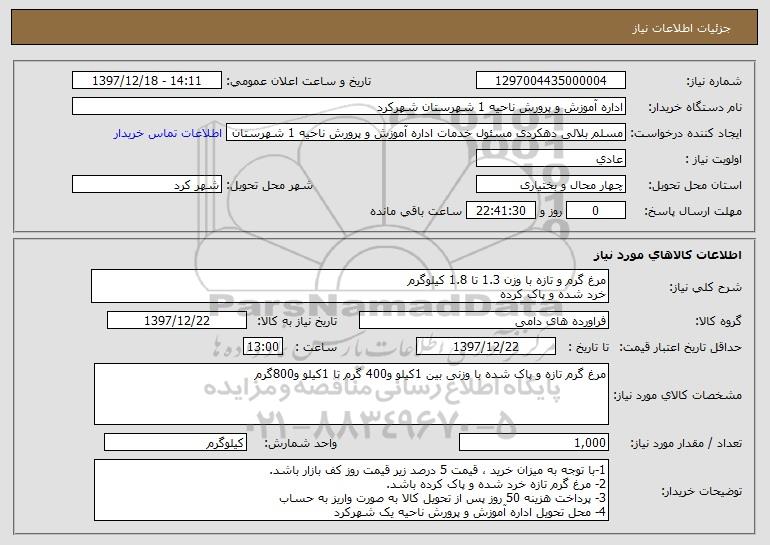Click the header title 'جزئیات اطلاعات نیاز'
The image size is (770, 545).
681,28
